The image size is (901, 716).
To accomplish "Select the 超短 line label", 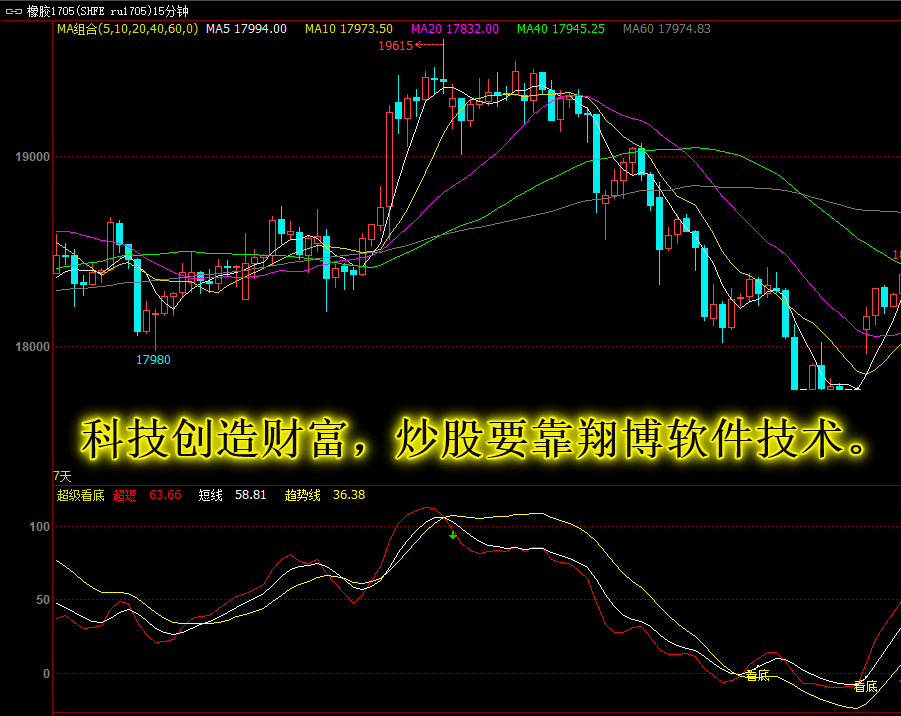I will click(x=124, y=495).
